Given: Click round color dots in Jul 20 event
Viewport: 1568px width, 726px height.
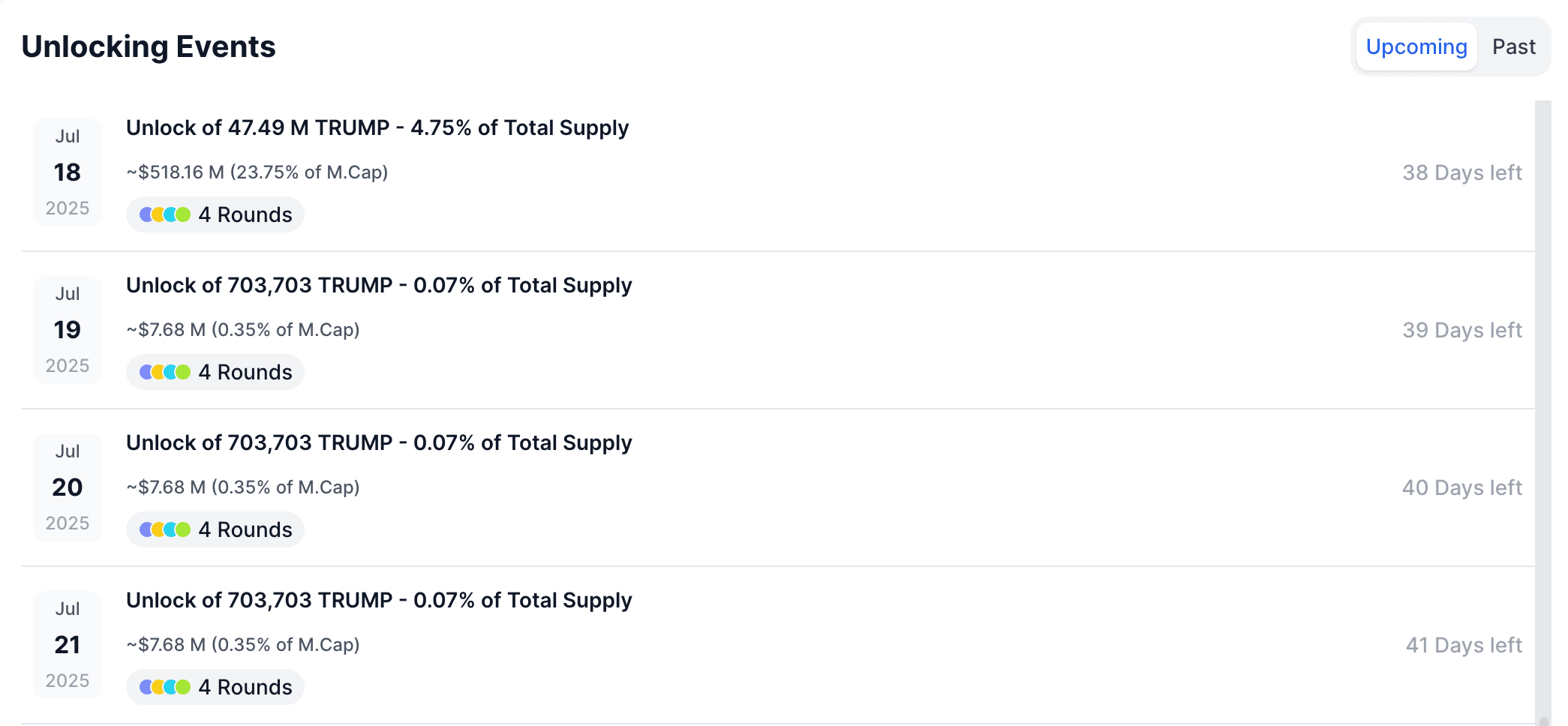Looking at the screenshot, I should 165,529.
